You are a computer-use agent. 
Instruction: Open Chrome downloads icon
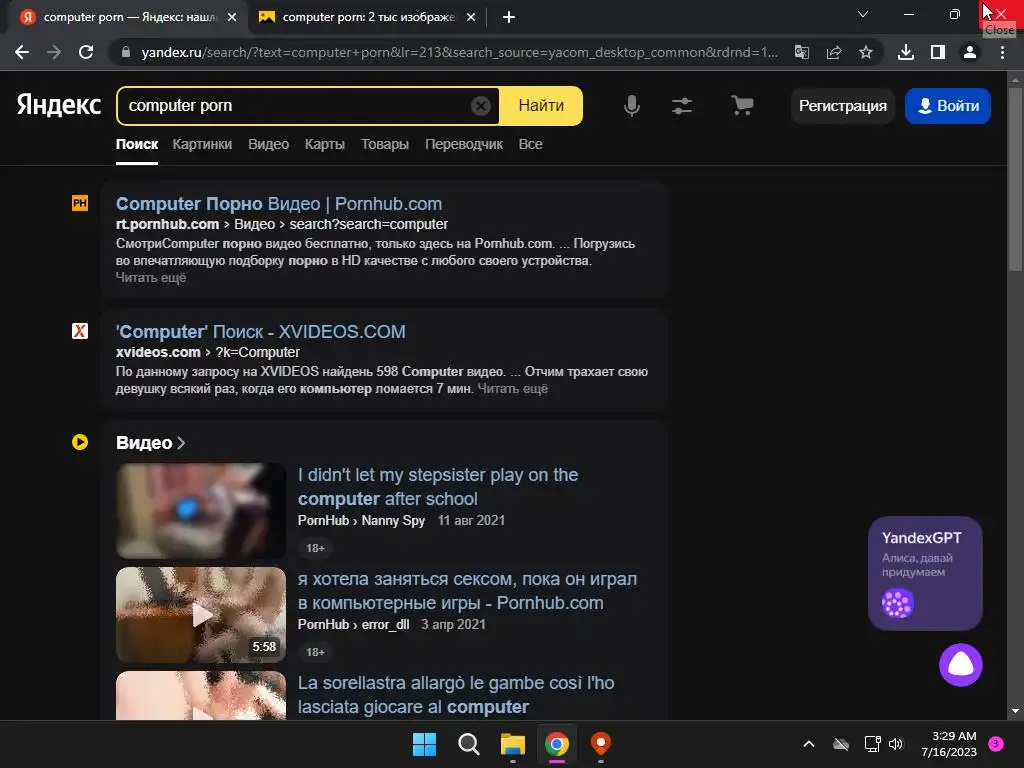tap(906, 52)
